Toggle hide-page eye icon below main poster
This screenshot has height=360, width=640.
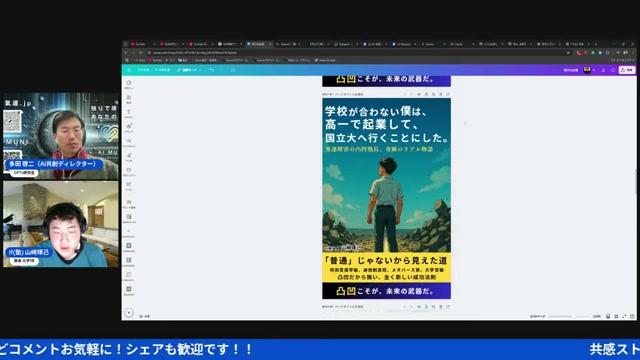tap(419, 307)
